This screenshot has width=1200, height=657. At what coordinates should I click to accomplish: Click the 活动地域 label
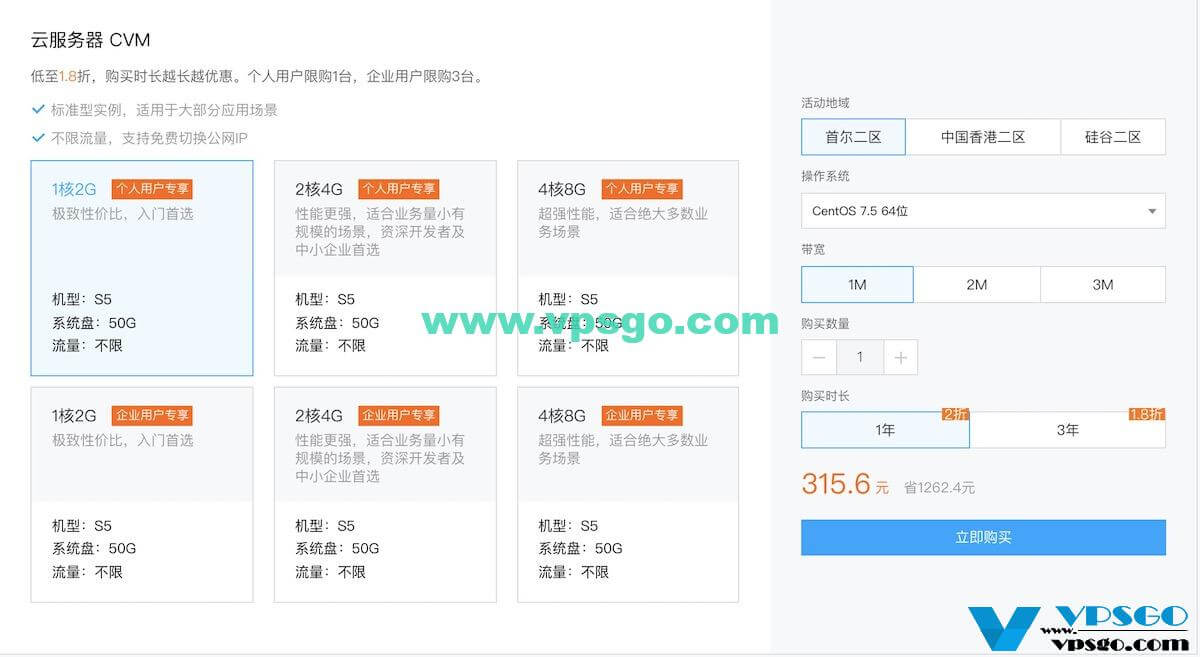[x=825, y=103]
